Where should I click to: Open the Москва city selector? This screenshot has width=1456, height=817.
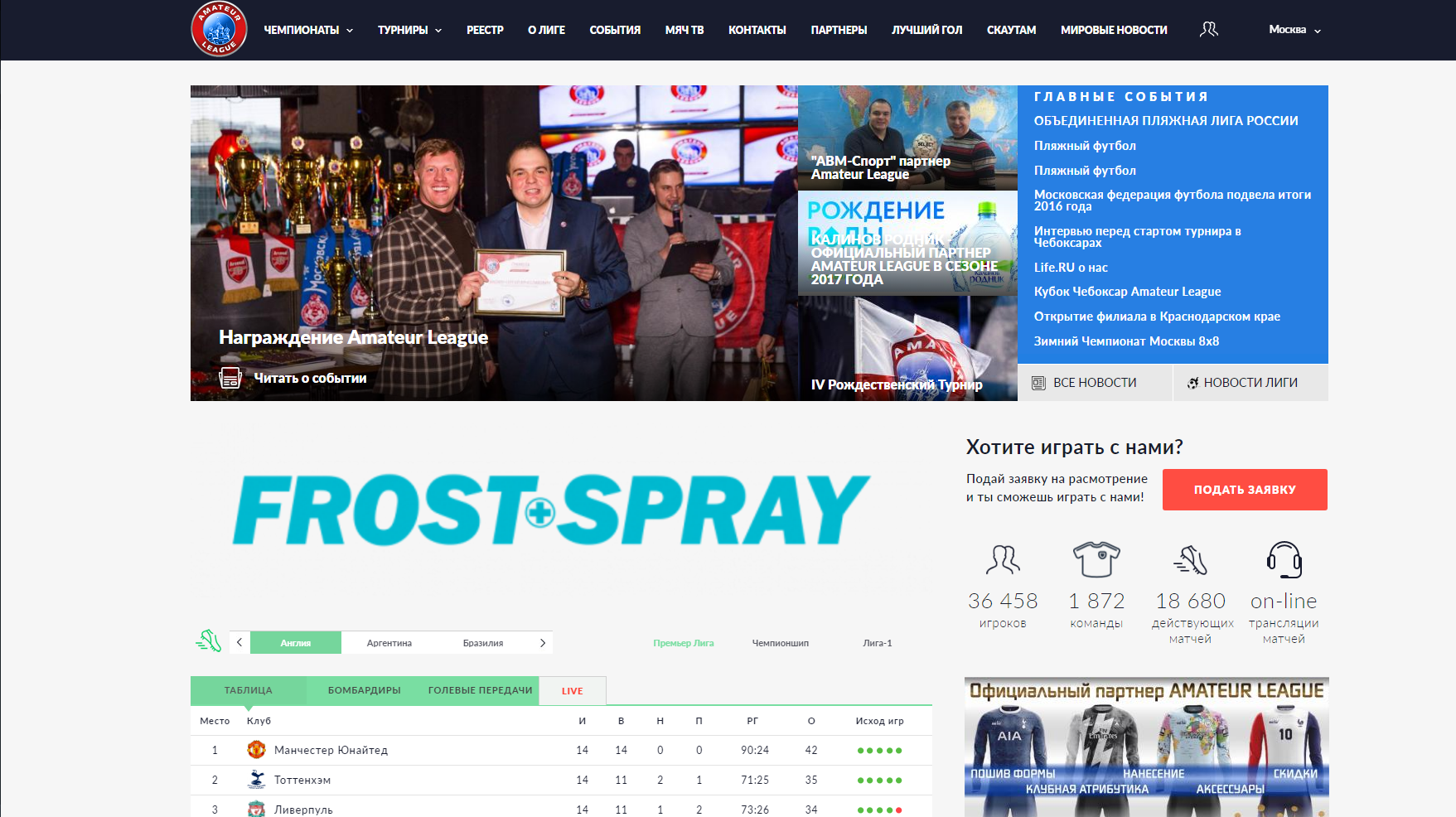pos(1294,30)
